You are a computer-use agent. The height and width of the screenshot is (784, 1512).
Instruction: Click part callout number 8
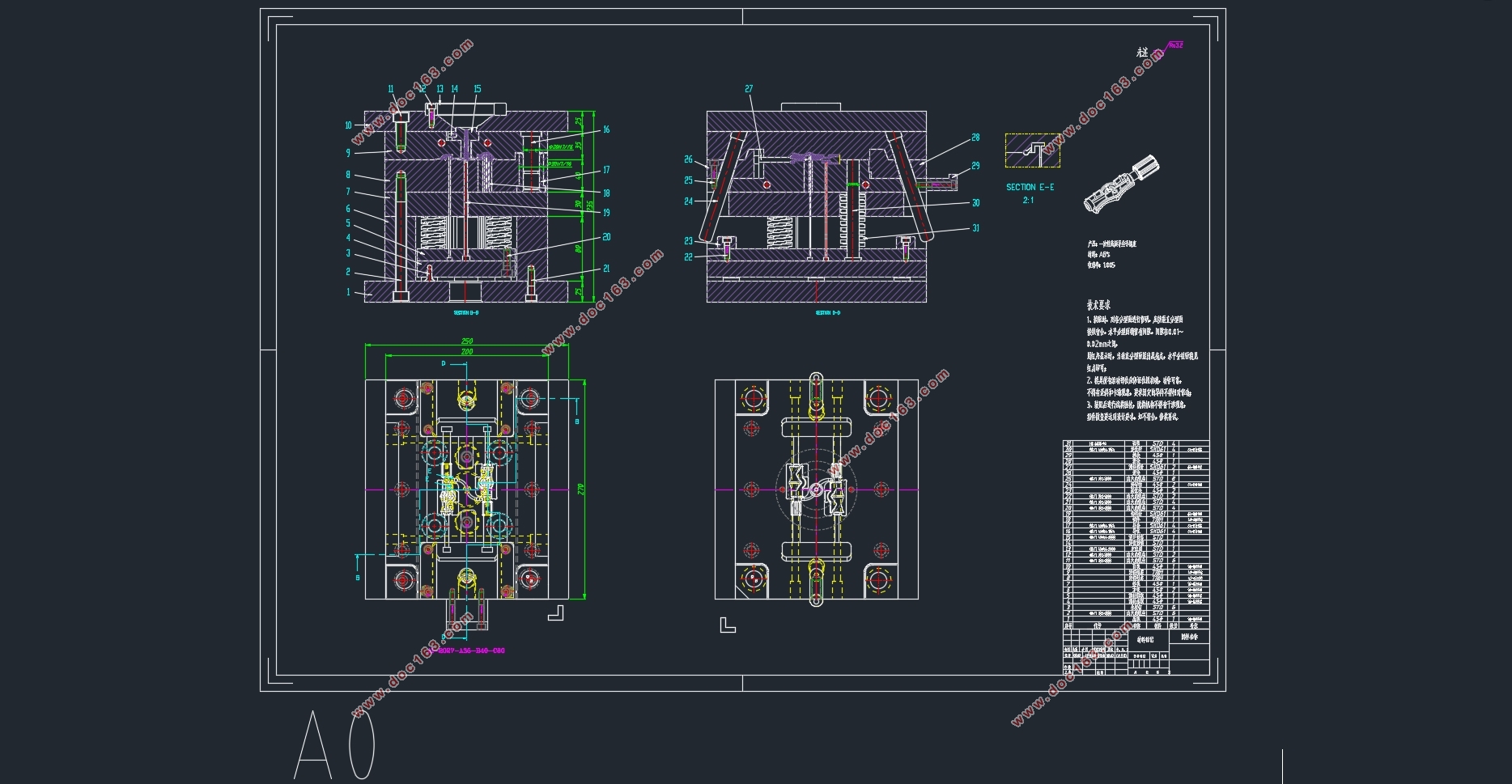click(349, 175)
